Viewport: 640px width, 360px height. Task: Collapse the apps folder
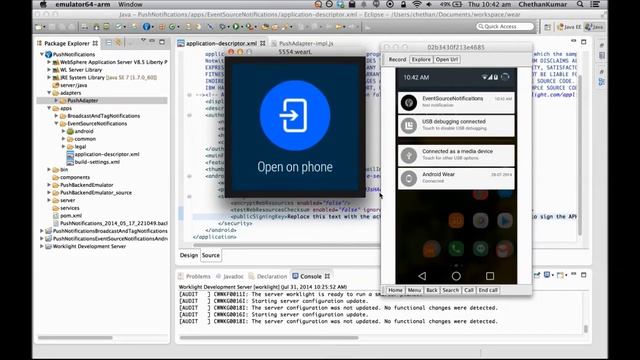49,108
